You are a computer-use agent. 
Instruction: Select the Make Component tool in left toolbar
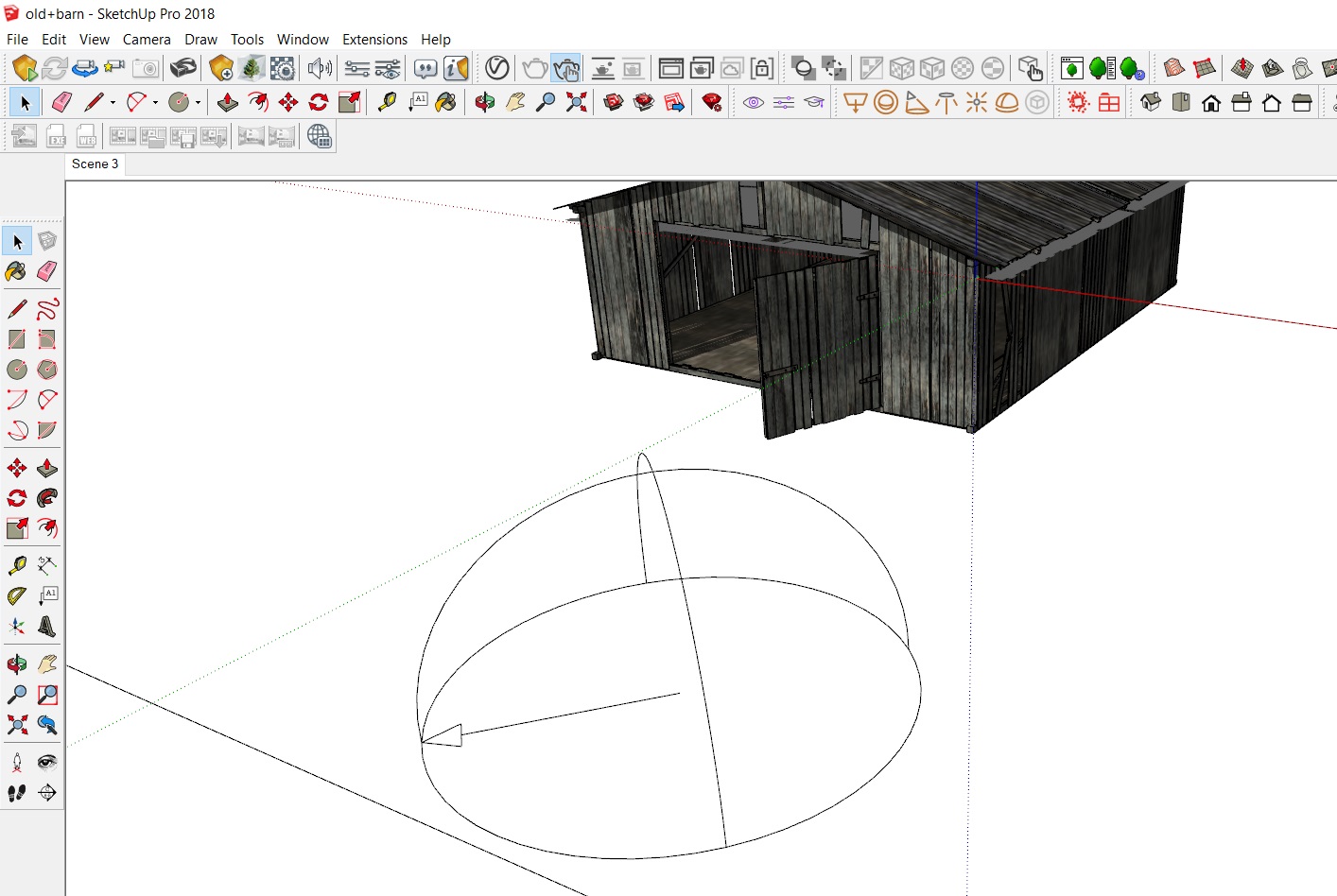pyautogui.click(x=47, y=241)
